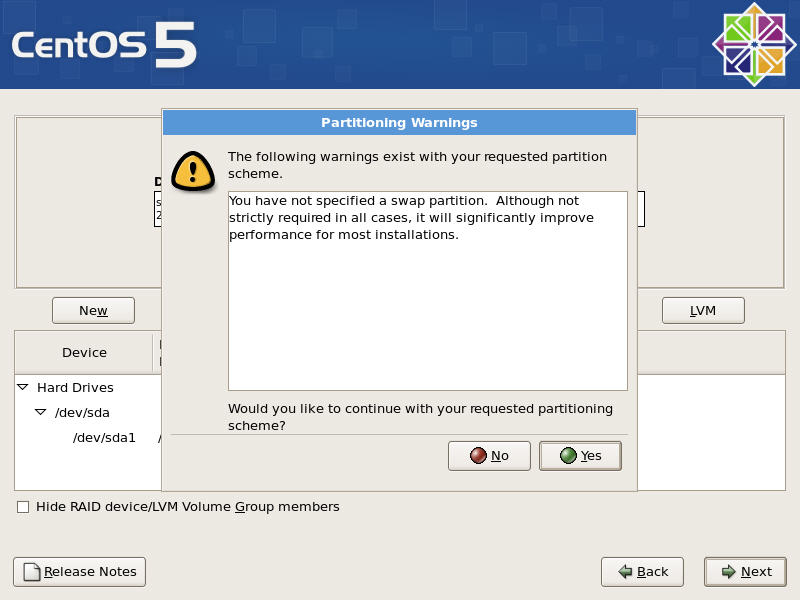Open the LVM configuration button
Screen dimensions: 800x600
(x=703, y=310)
